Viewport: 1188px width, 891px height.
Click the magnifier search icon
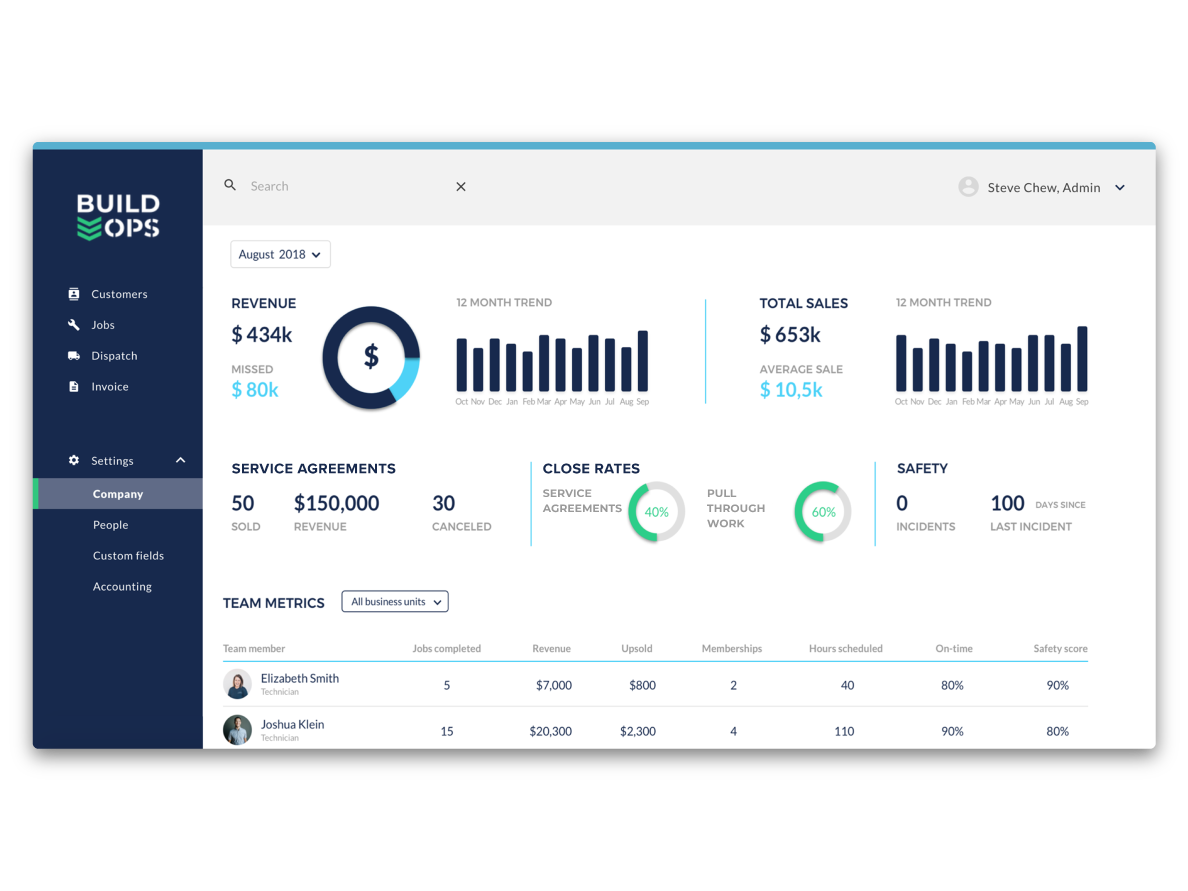[230, 186]
